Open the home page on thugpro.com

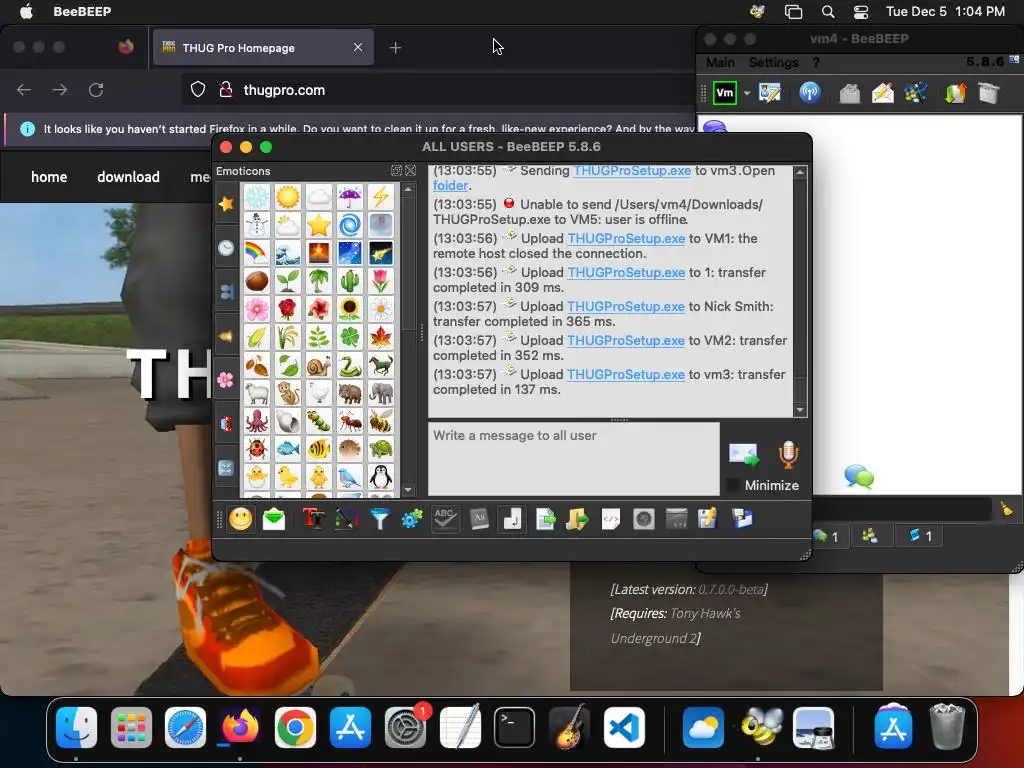49,177
